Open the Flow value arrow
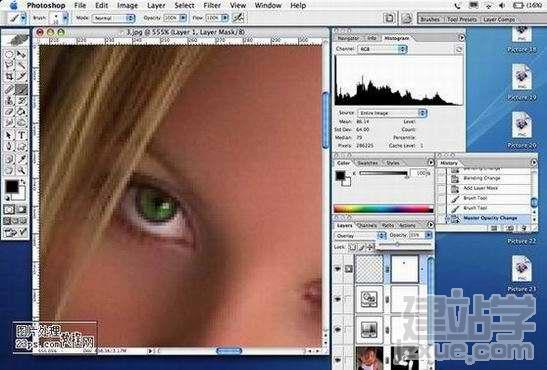 point(225,18)
